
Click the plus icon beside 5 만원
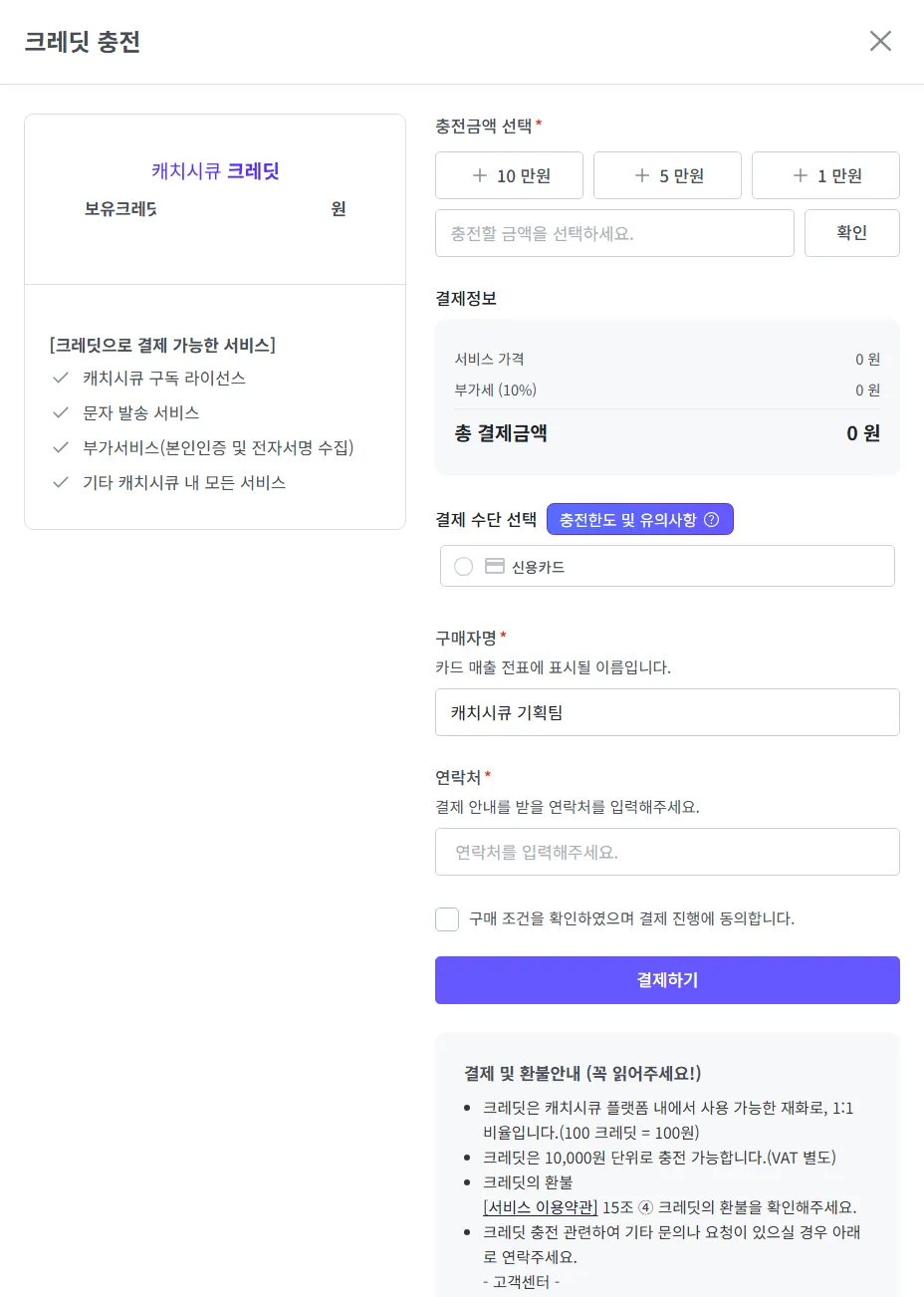point(642,175)
